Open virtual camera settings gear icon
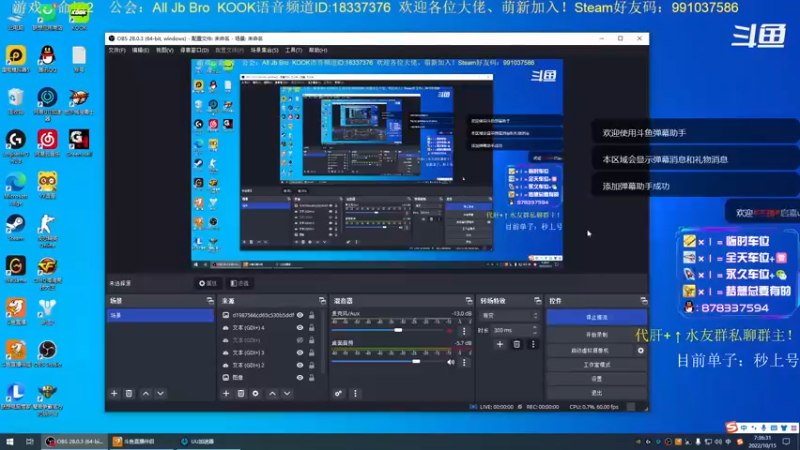This screenshot has width=800, height=450. tap(641, 351)
